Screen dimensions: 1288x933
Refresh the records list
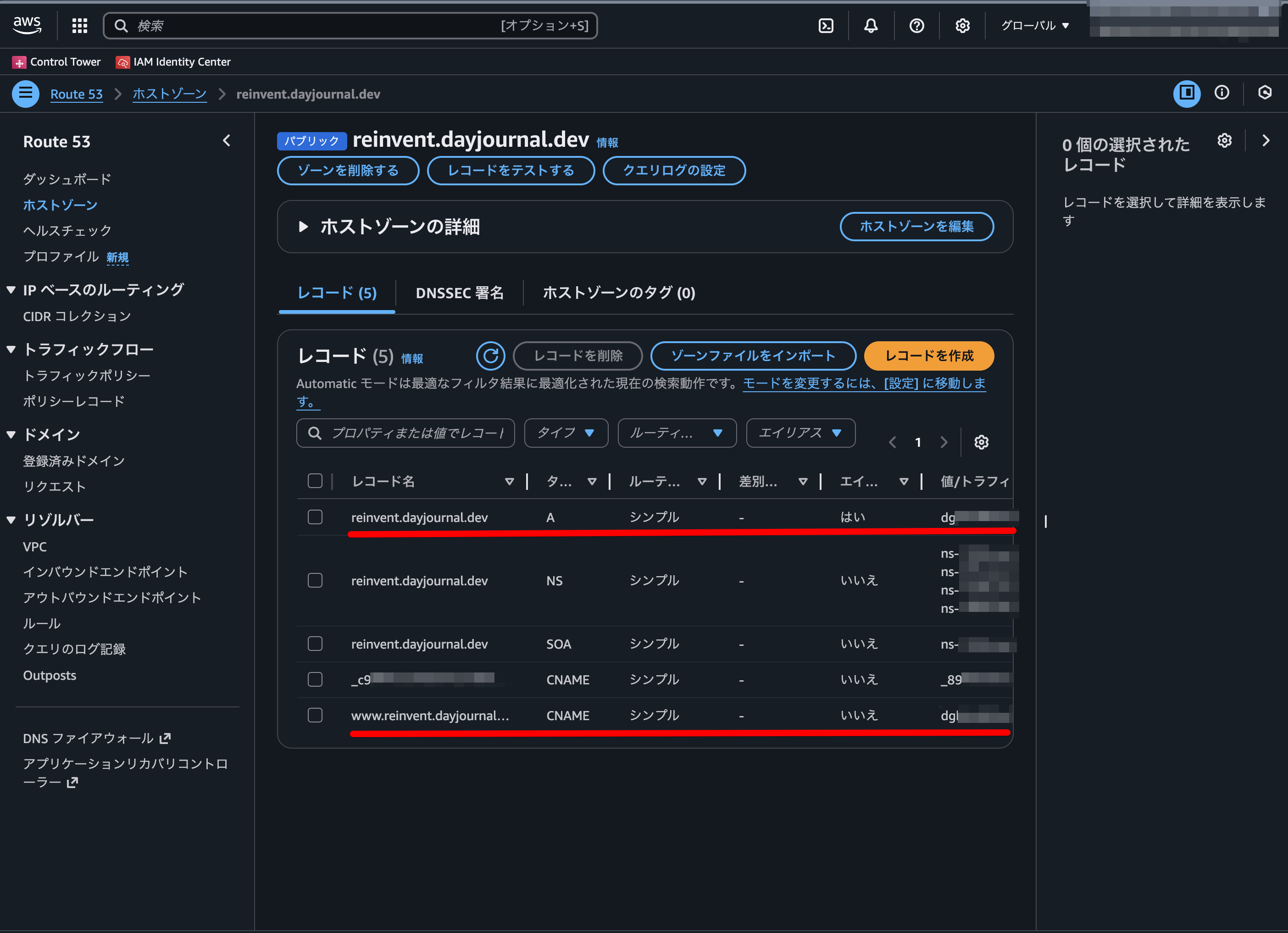490,356
